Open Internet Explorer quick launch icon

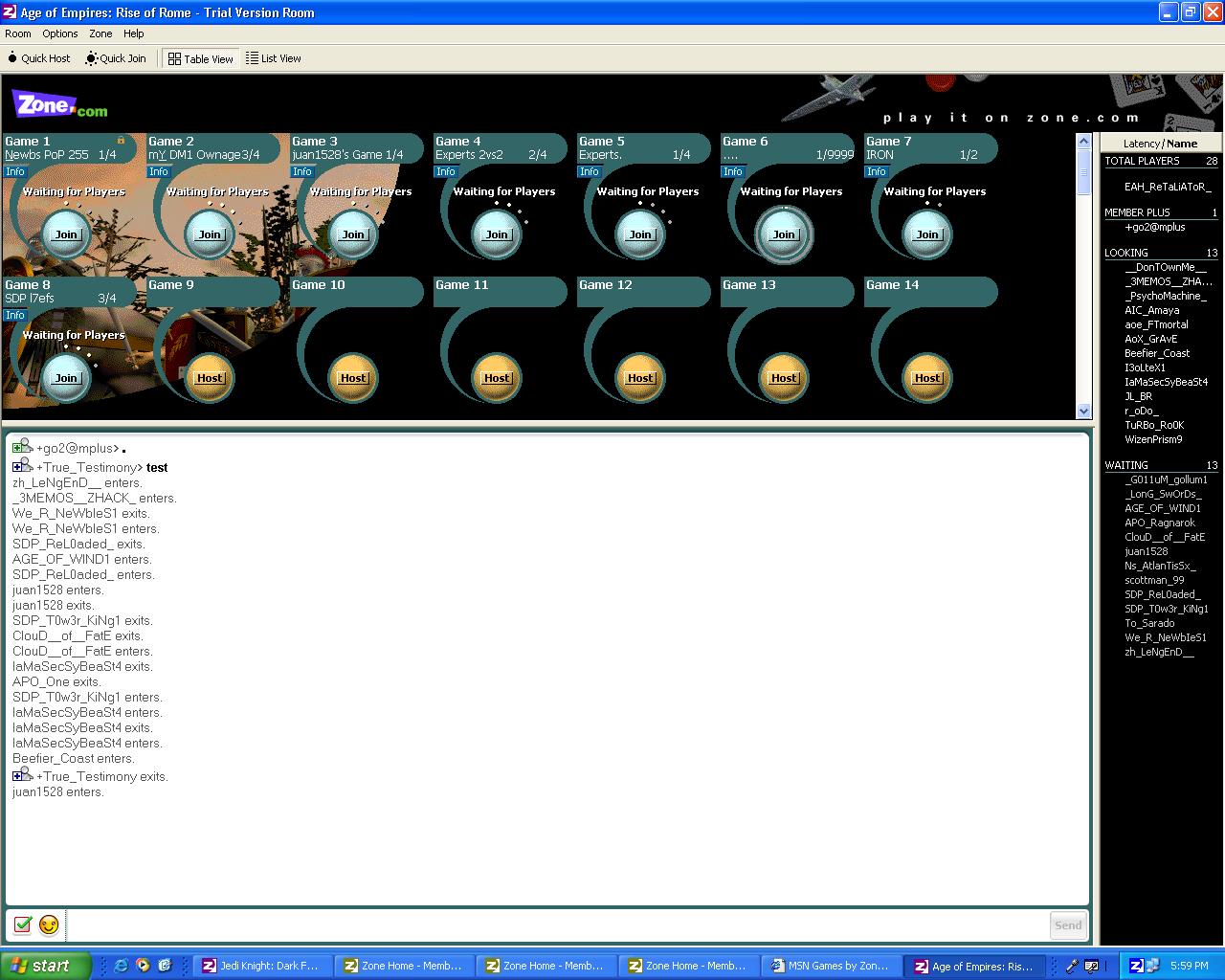(x=121, y=966)
